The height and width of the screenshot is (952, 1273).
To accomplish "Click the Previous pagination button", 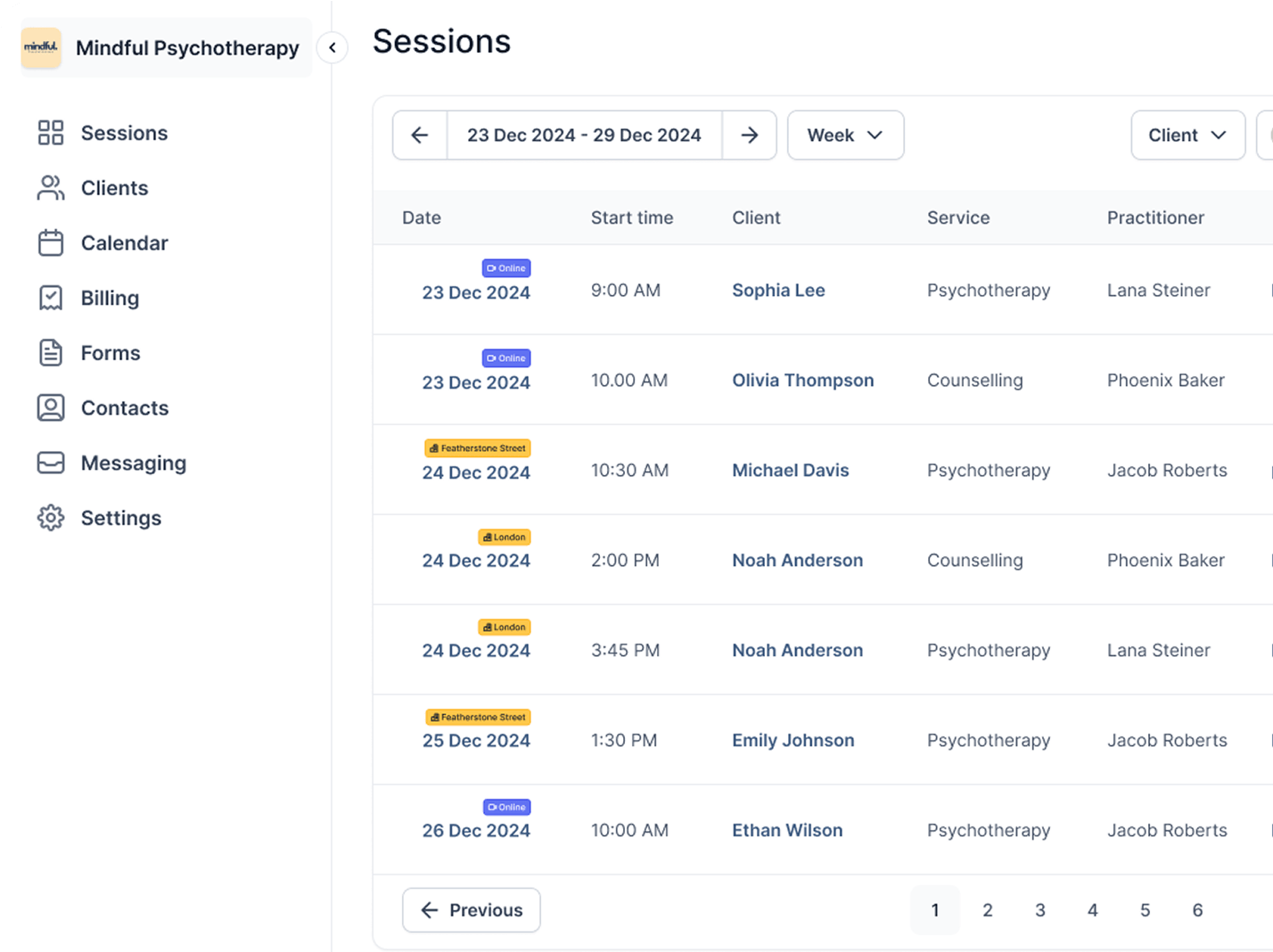I will (x=472, y=910).
